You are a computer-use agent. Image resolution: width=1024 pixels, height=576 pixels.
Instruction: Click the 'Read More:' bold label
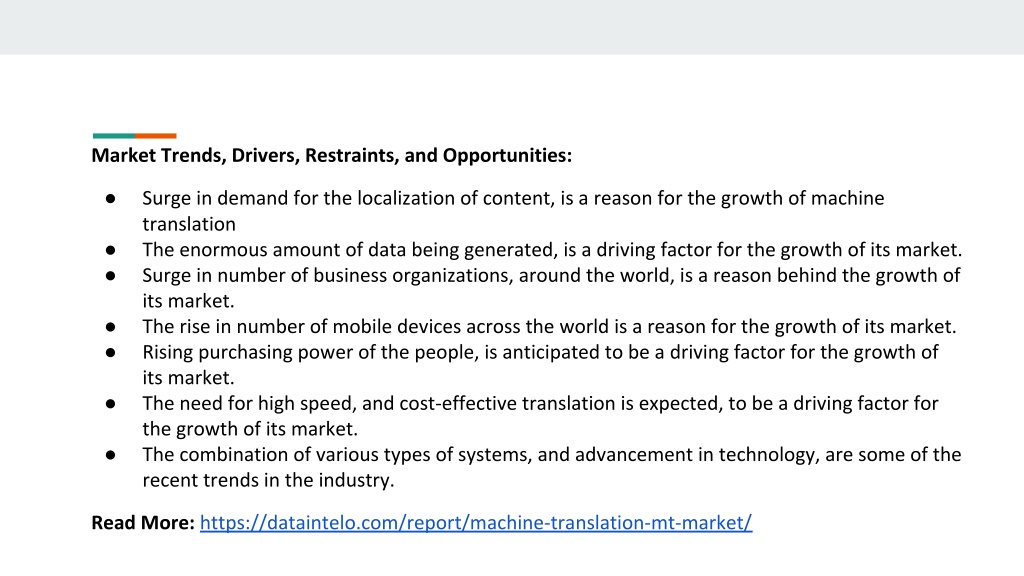click(x=143, y=522)
